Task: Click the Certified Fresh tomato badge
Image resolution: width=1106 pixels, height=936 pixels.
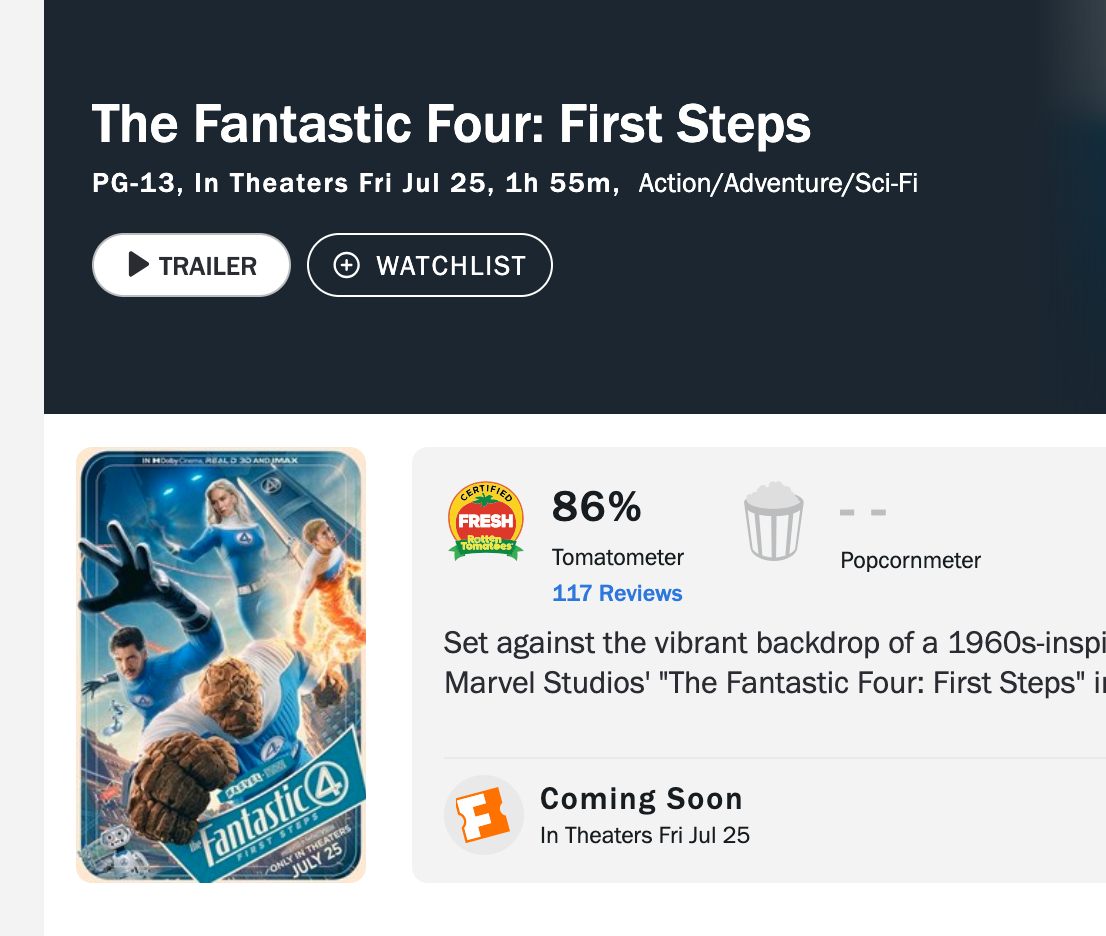Action: [486, 521]
